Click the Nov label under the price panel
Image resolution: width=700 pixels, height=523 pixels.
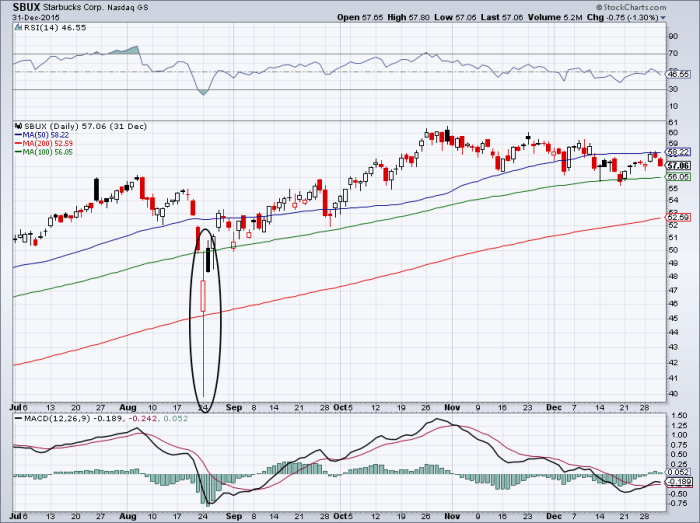[452, 407]
